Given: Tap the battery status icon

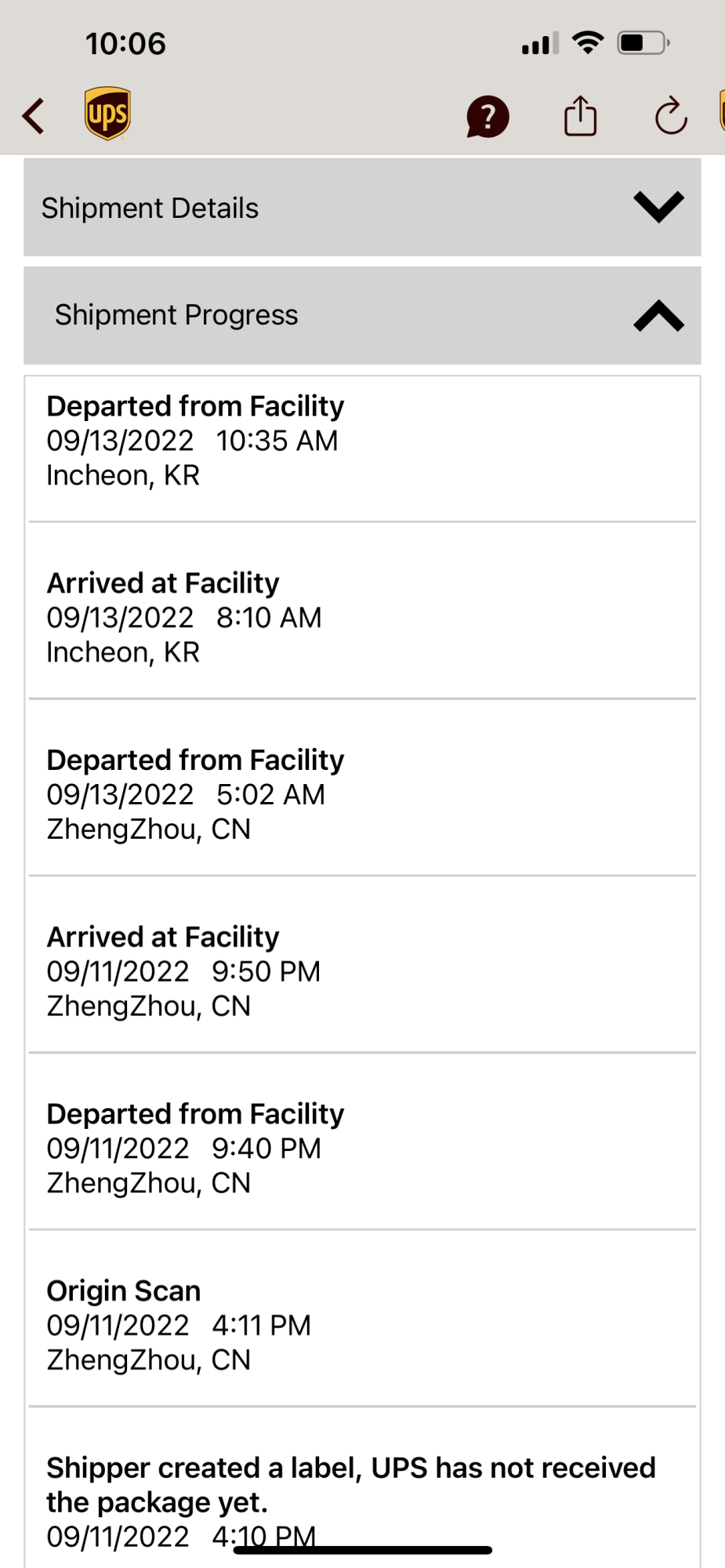Looking at the screenshot, I should click(x=643, y=42).
